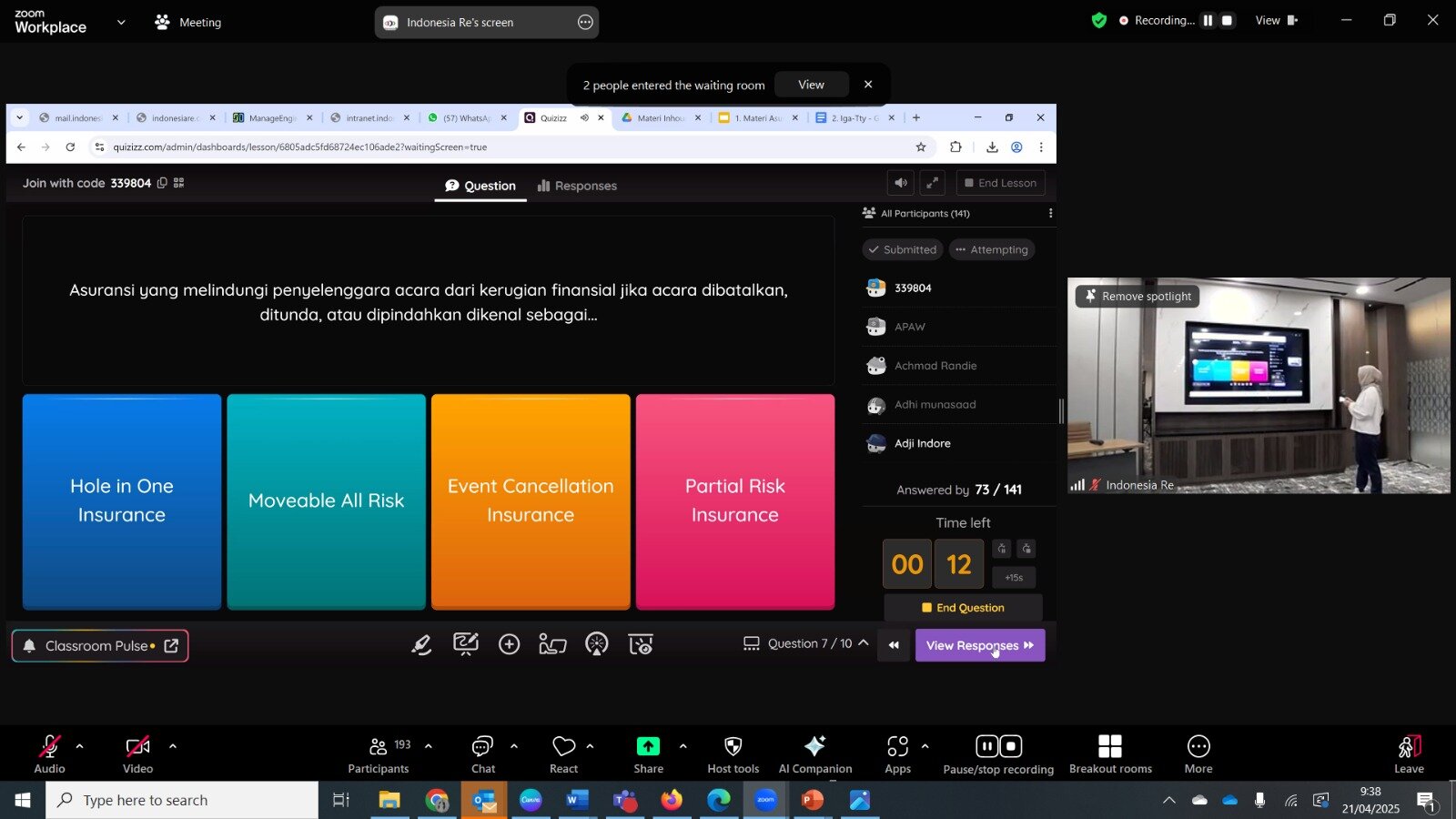The height and width of the screenshot is (819, 1456).
Task: Open Zoom Workplace dropdown arrow
Action: 121,22
